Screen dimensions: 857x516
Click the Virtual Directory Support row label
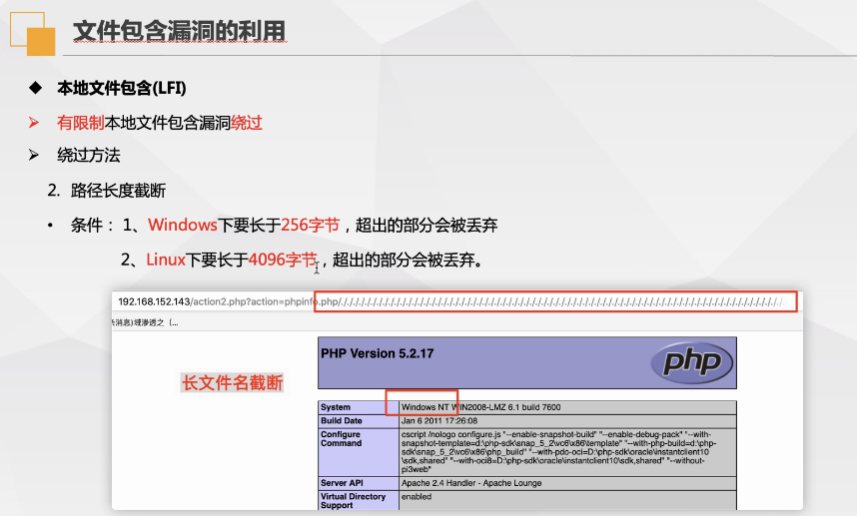tap(353, 501)
